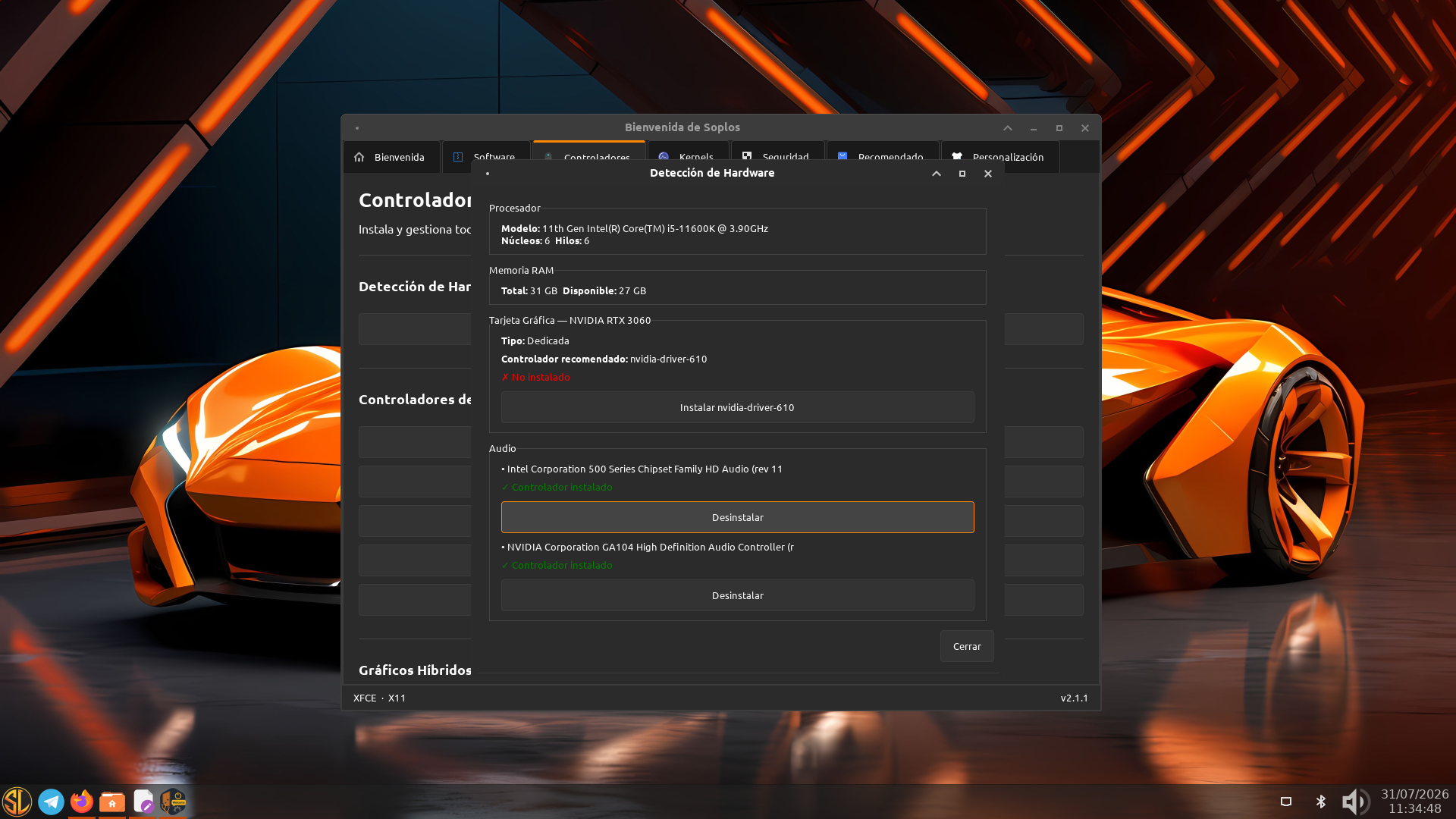Image resolution: width=1456 pixels, height=819 pixels.
Task: Maximize the Bienvenida de Soplos window
Action: tap(1059, 128)
